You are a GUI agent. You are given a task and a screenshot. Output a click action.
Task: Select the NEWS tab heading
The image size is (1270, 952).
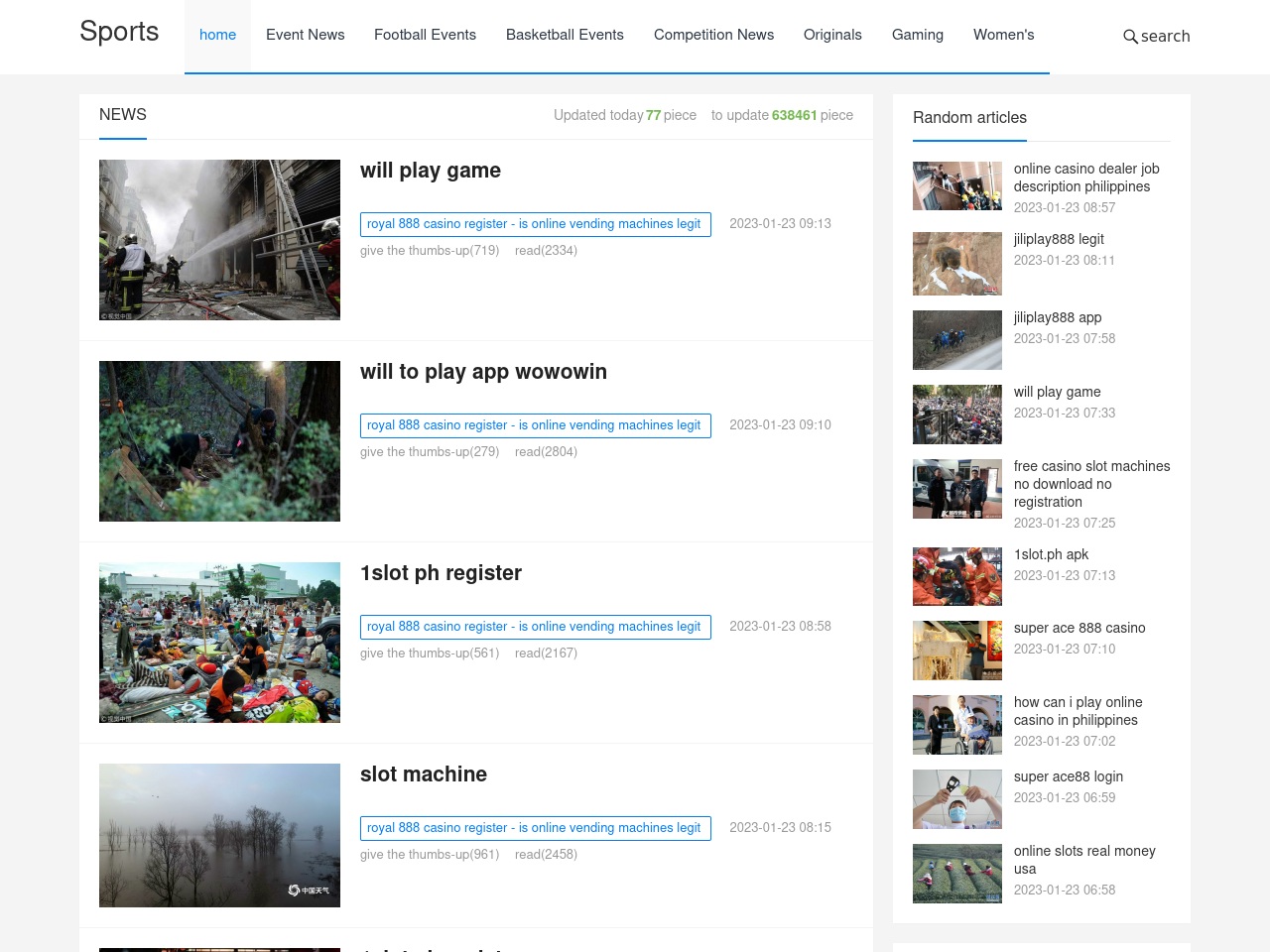[123, 115]
